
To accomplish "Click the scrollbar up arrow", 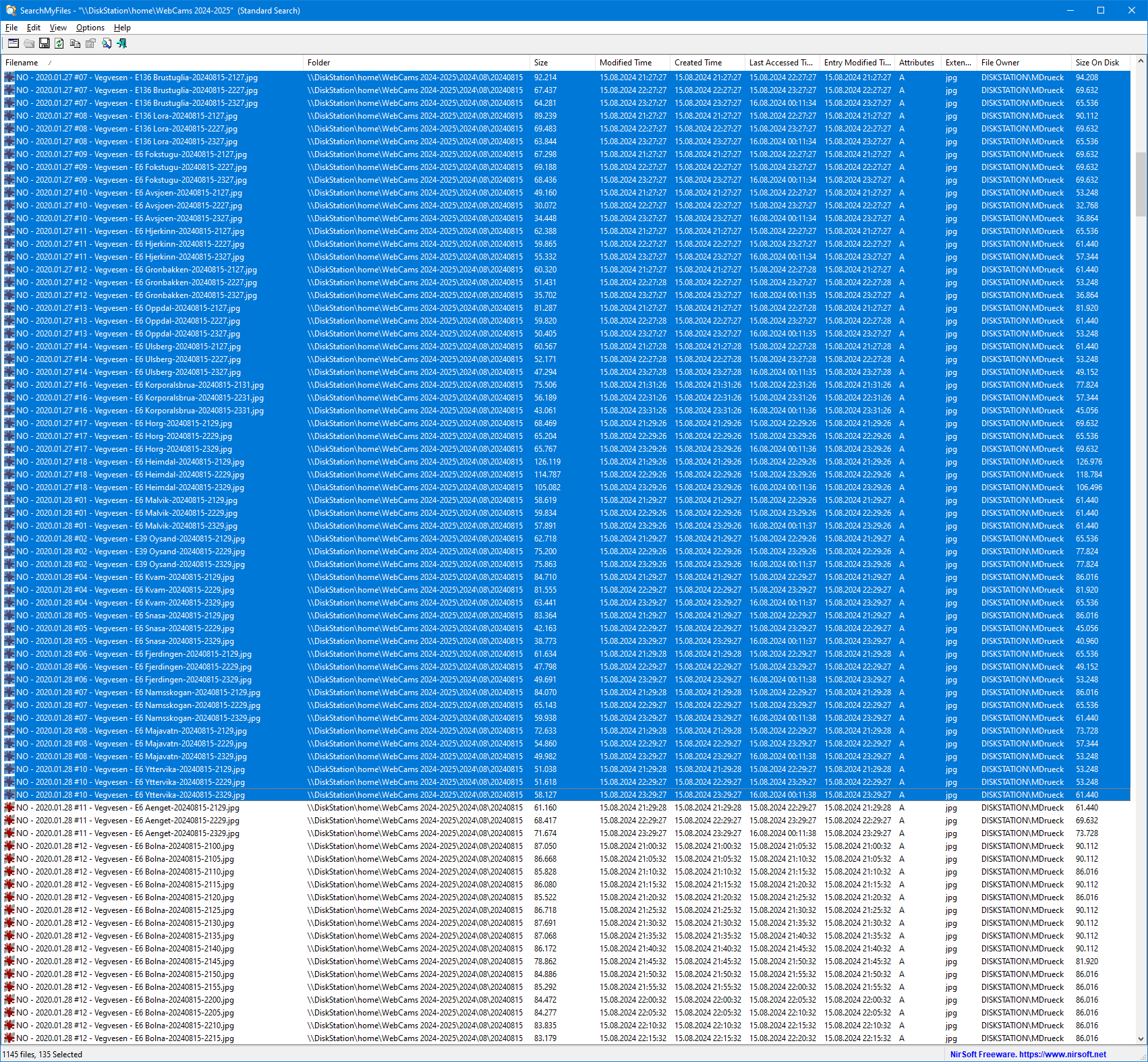I will (1141, 61).
